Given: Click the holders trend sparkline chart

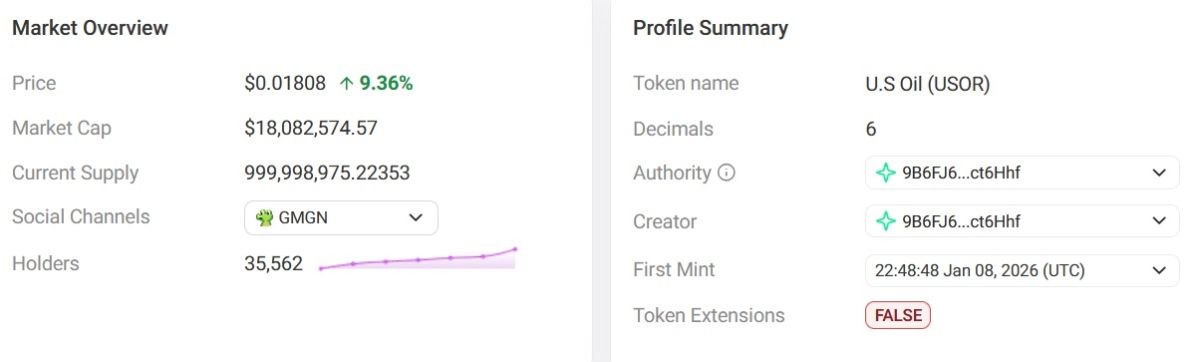Looking at the screenshot, I should pos(417,259).
